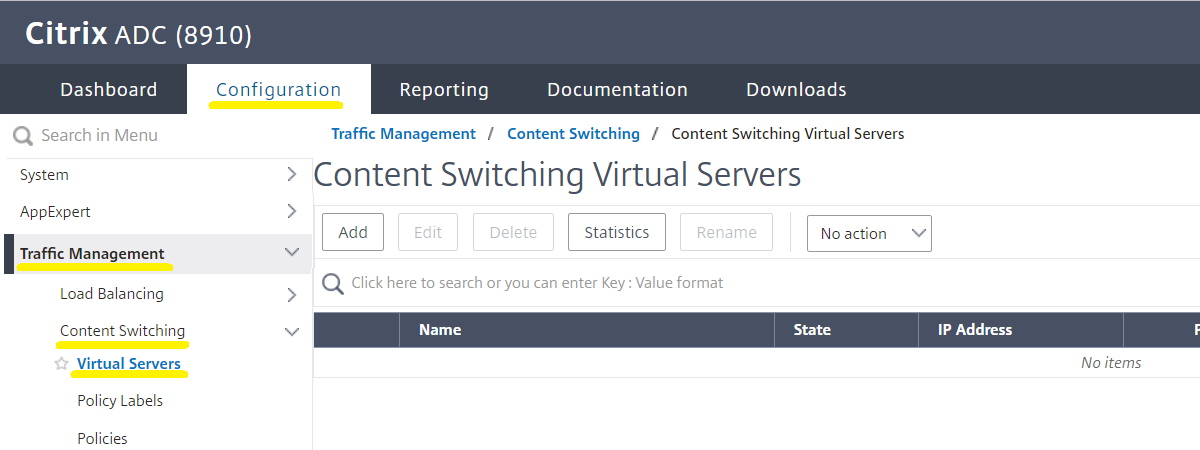Collapse the Traffic Management chevron
1200x450 pixels.
point(292,253)
